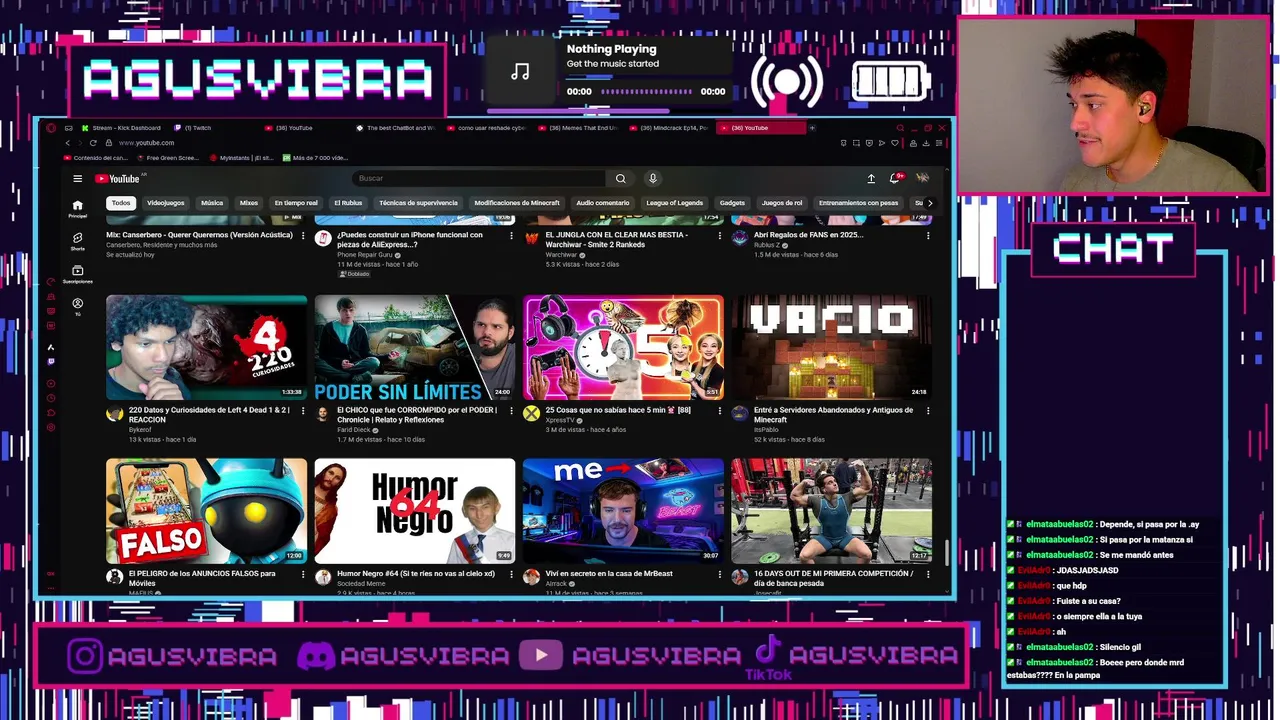This screenshot has width=1280, height=720.
Task: Select the Todos filter chip
Action: pyautogui.click(x=121, y=203)
